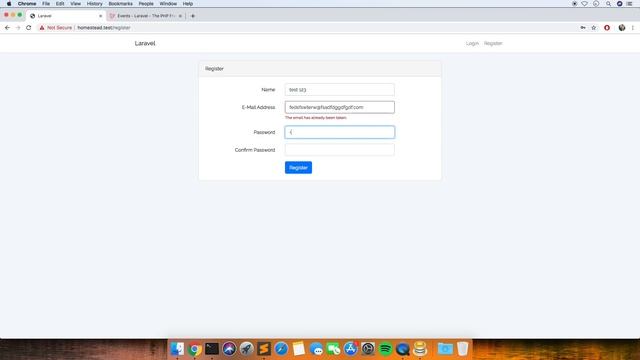Open System Preferences from the dock
This screenshot has height=360, width=640.
pyautogui.click(x=368, y=349)
